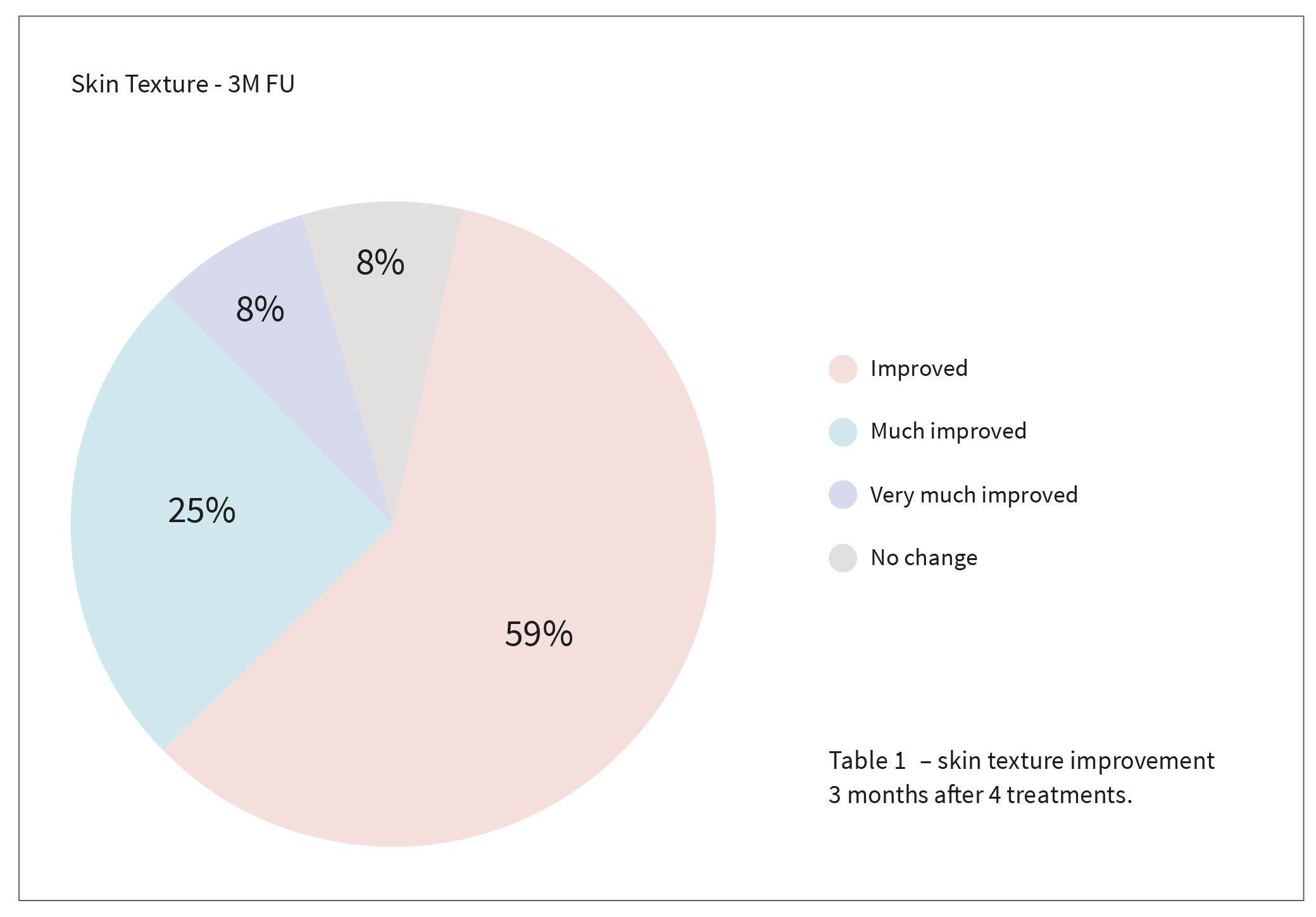Click the "Improved" legend label text
The height and width of the screenshot is (917, 1316).
(918, 368)
